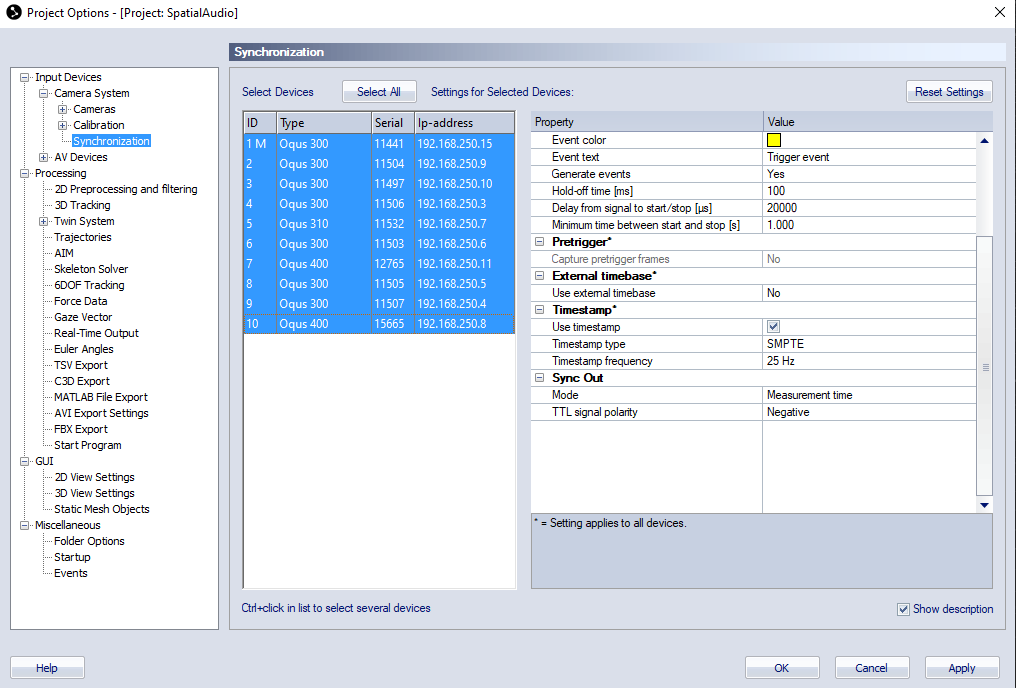Open the Events settings page
Viewport: 1016px width, 688px height.
pos(71,573)
